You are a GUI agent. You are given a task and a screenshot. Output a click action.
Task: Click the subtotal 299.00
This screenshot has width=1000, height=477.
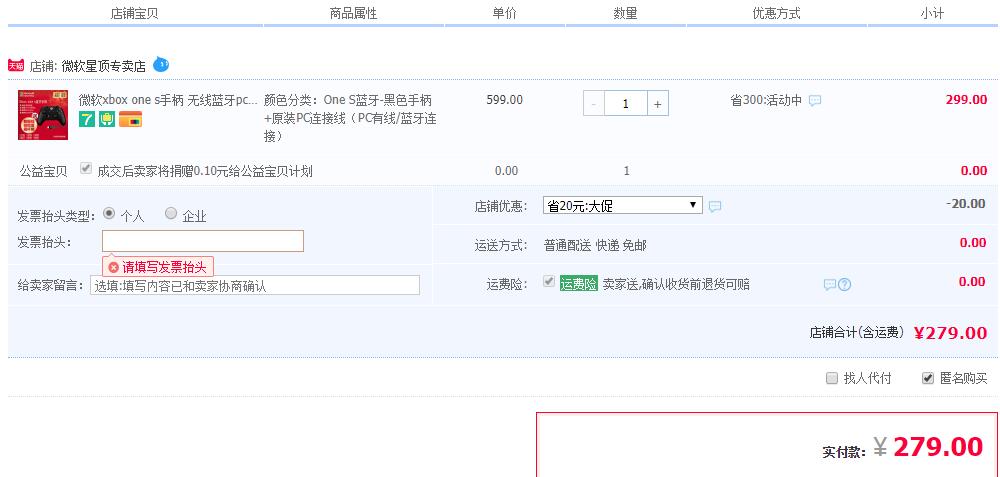coord(966,100)
